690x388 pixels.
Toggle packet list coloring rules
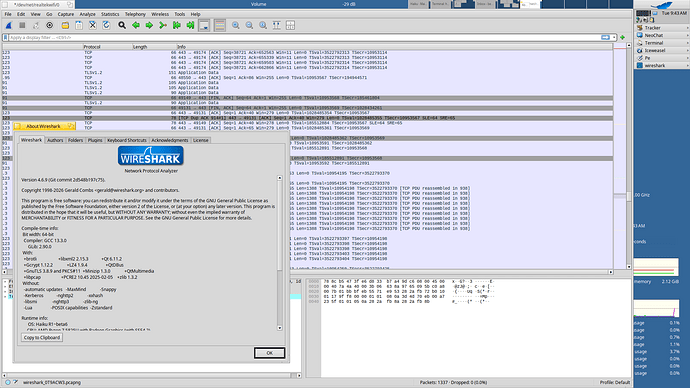[220, 25]
